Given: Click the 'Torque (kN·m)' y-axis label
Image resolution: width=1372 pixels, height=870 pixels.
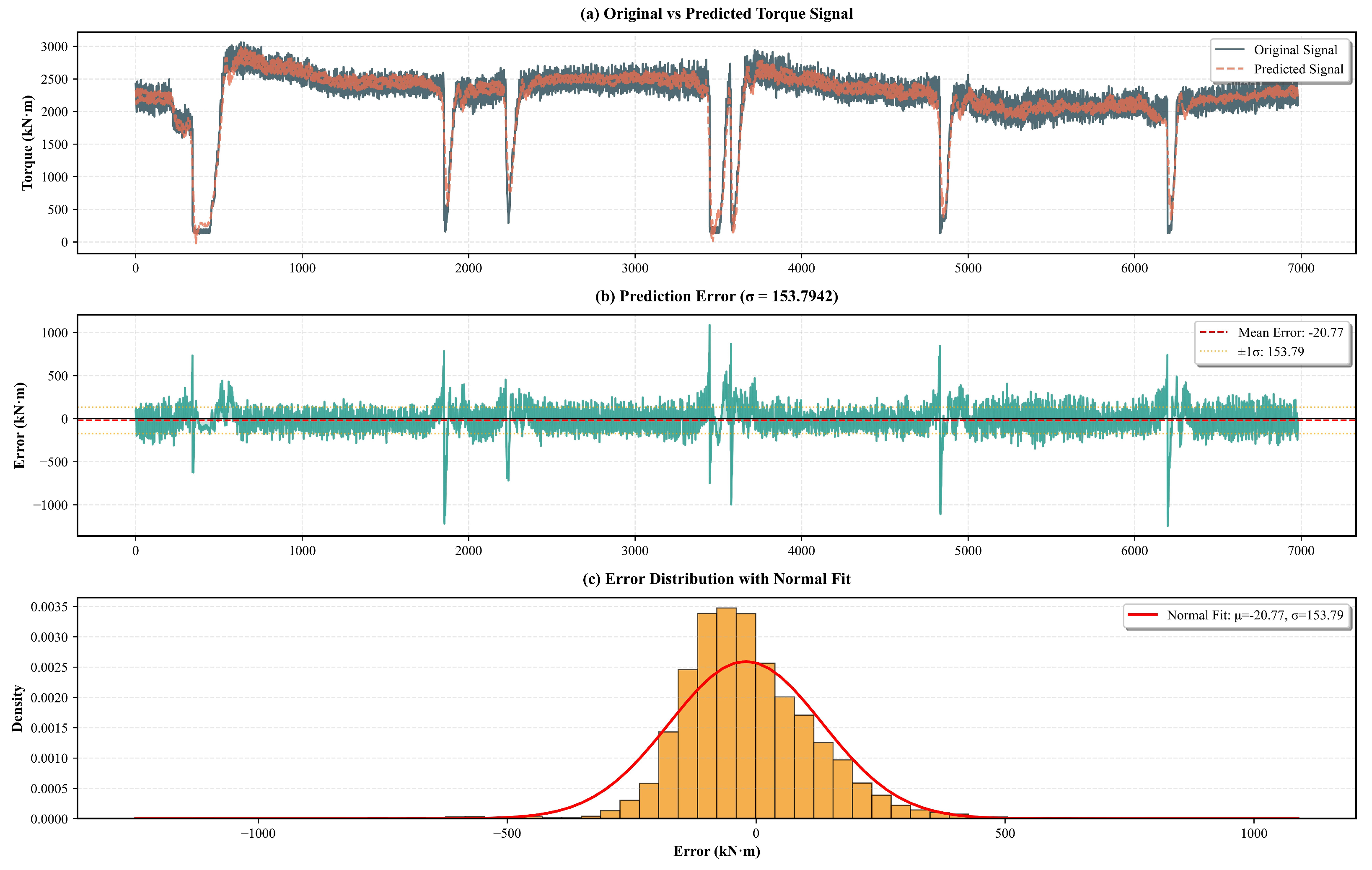Looking at the screenshot, I should (27, 142).
